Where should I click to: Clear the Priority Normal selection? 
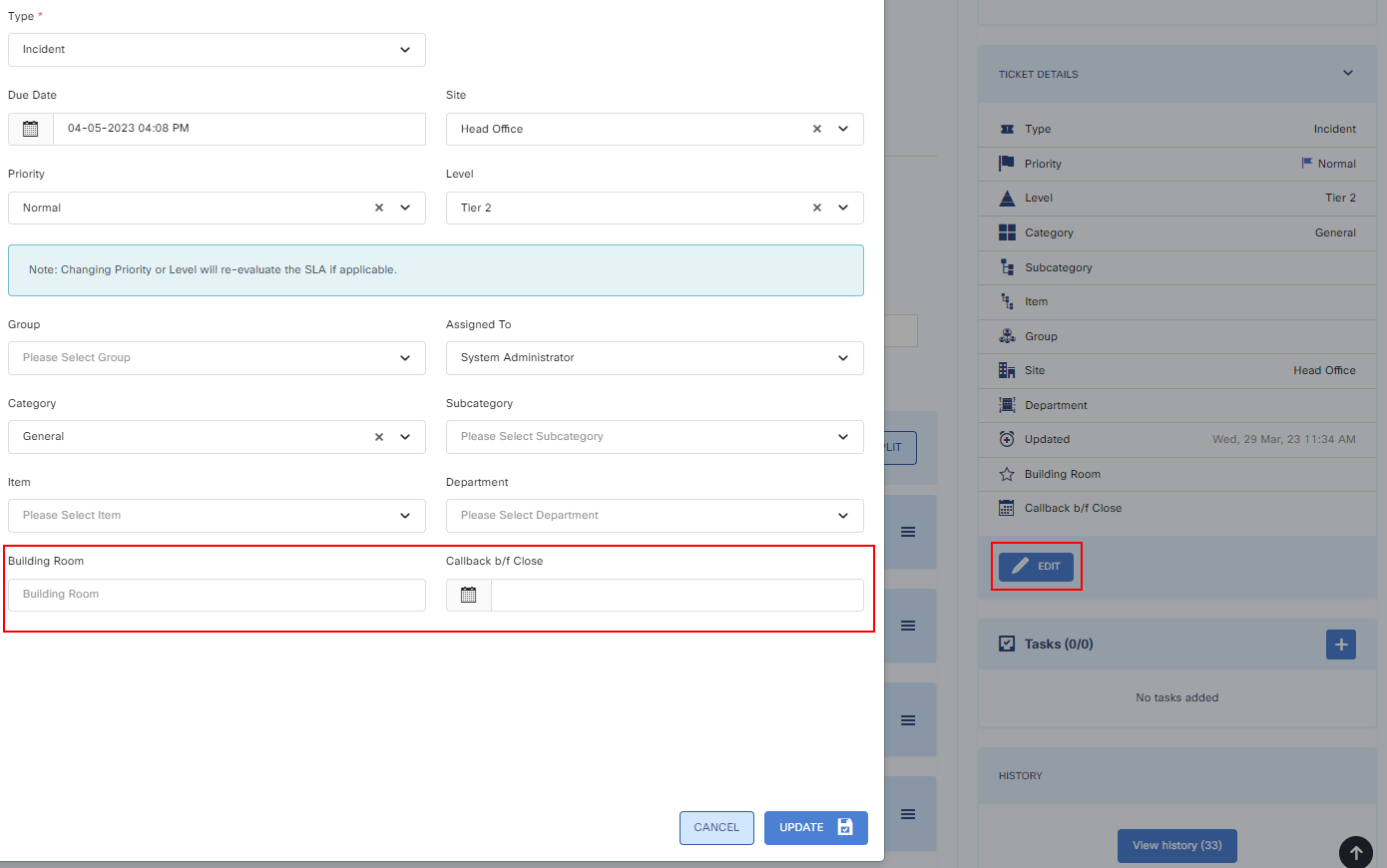pos(379,208)
